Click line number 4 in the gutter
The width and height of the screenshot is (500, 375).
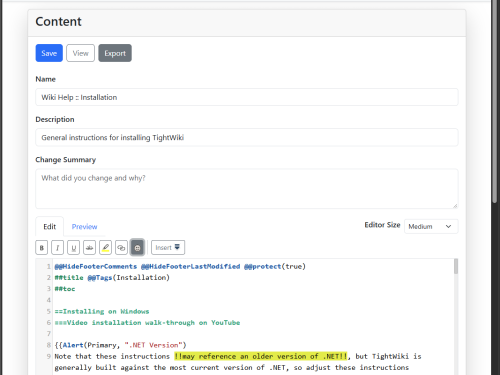click(x=49, y=300)
